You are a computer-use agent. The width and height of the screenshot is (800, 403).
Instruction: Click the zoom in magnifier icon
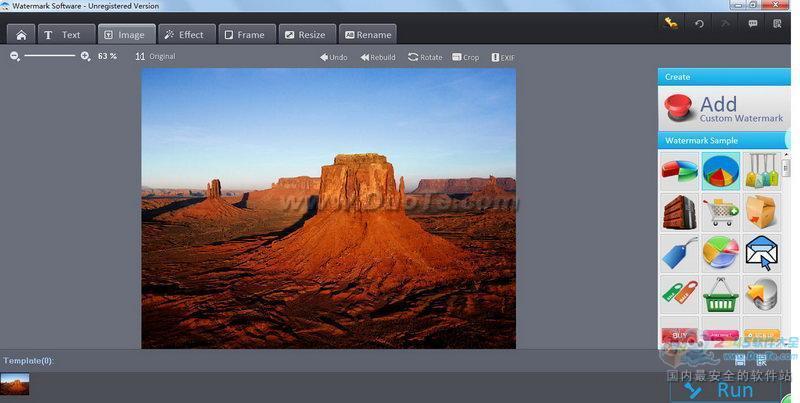(85, 57)
